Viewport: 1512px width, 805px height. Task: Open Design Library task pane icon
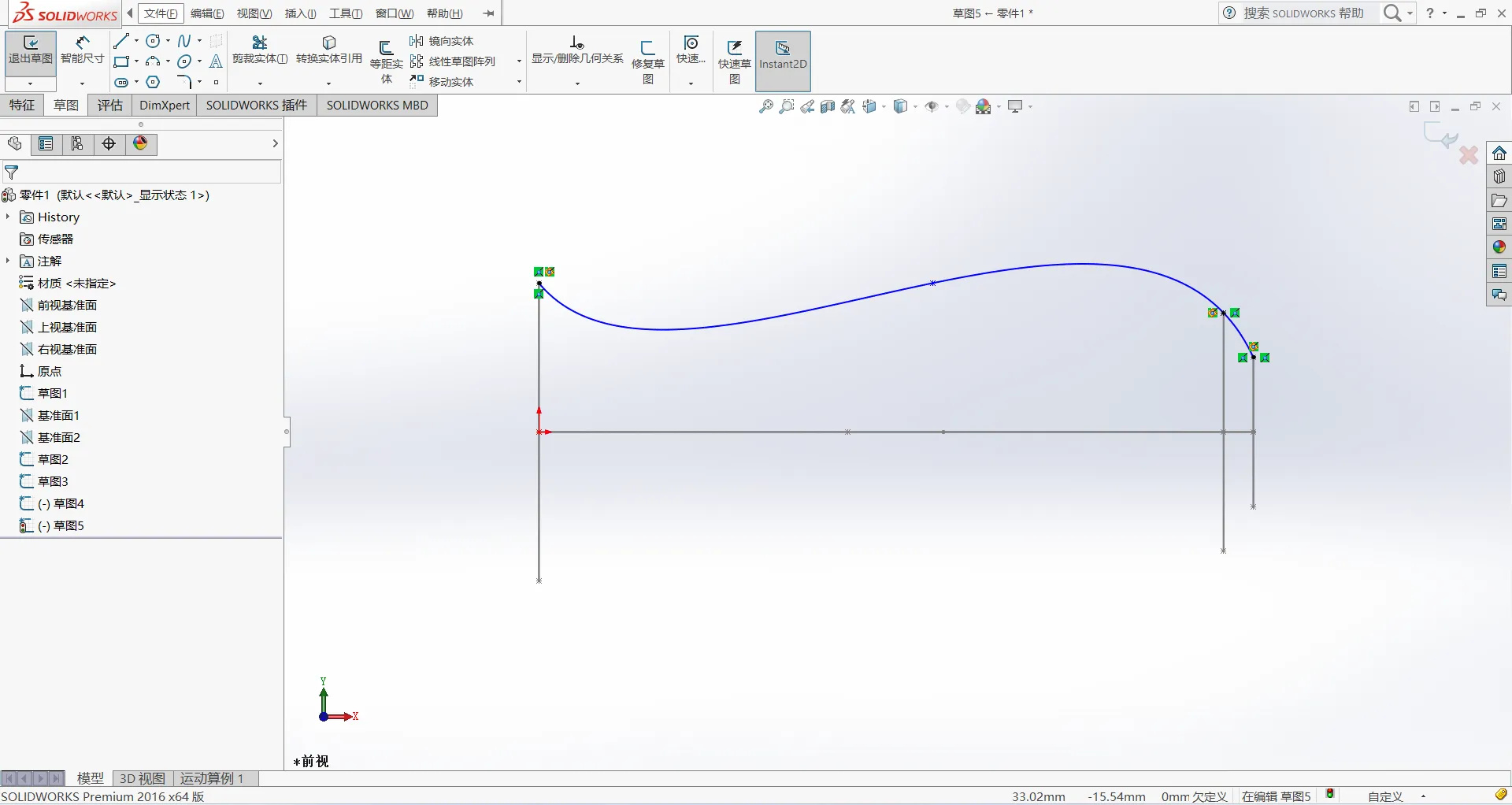(1499, 176)
